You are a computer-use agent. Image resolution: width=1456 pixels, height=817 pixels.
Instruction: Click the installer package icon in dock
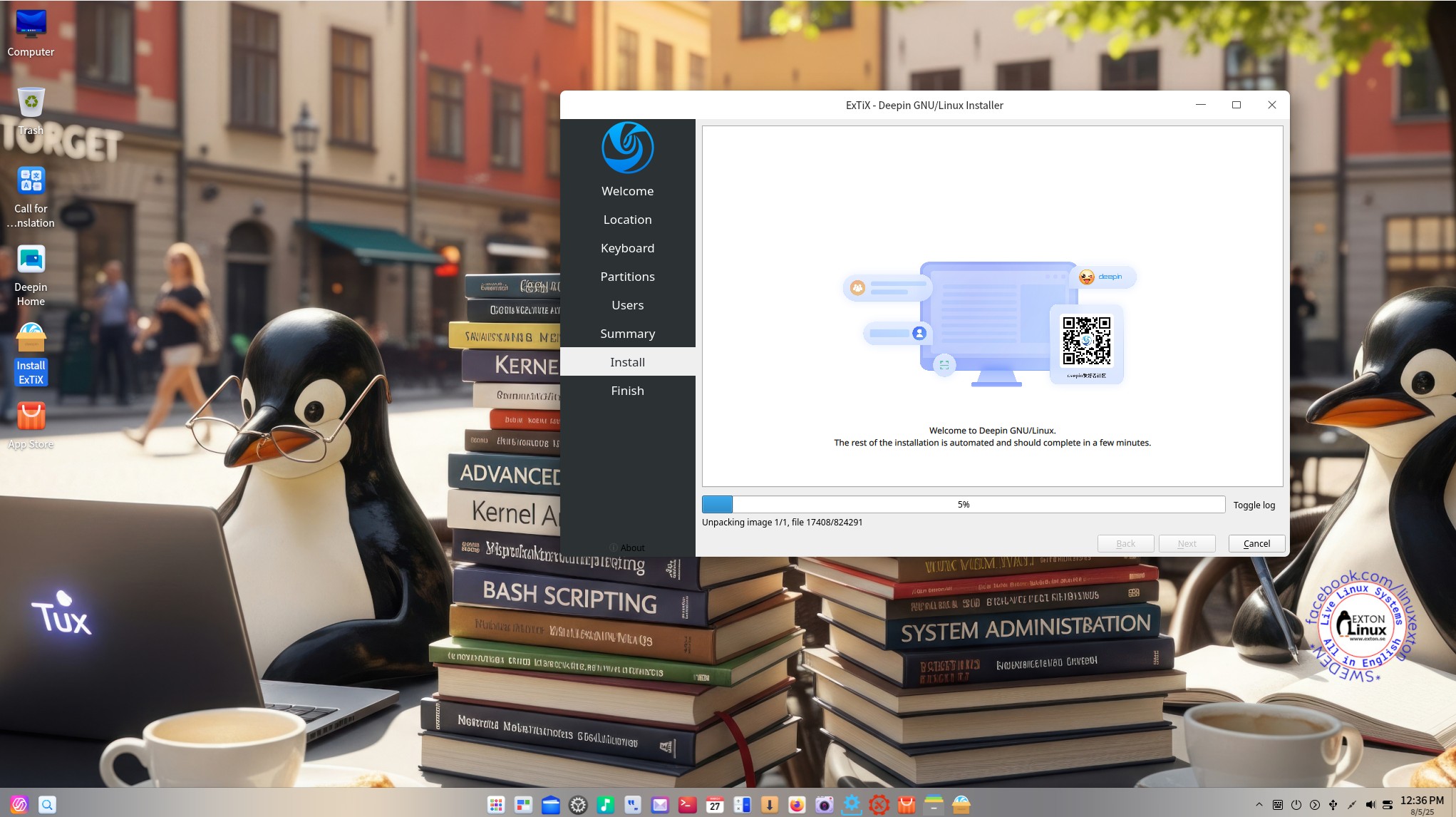pyautogui.click(x=961, y=805)
